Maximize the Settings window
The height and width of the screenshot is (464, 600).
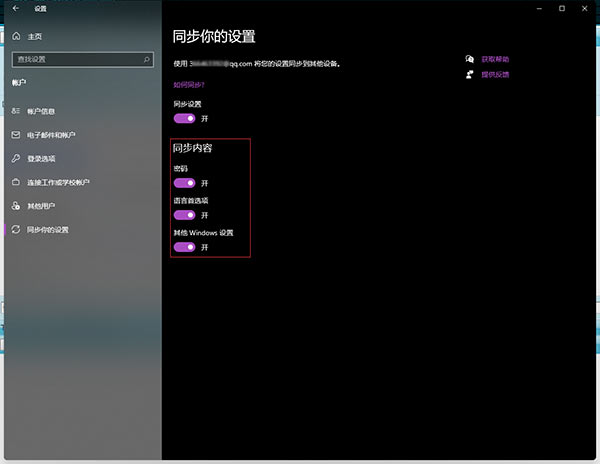click(562, 8)
